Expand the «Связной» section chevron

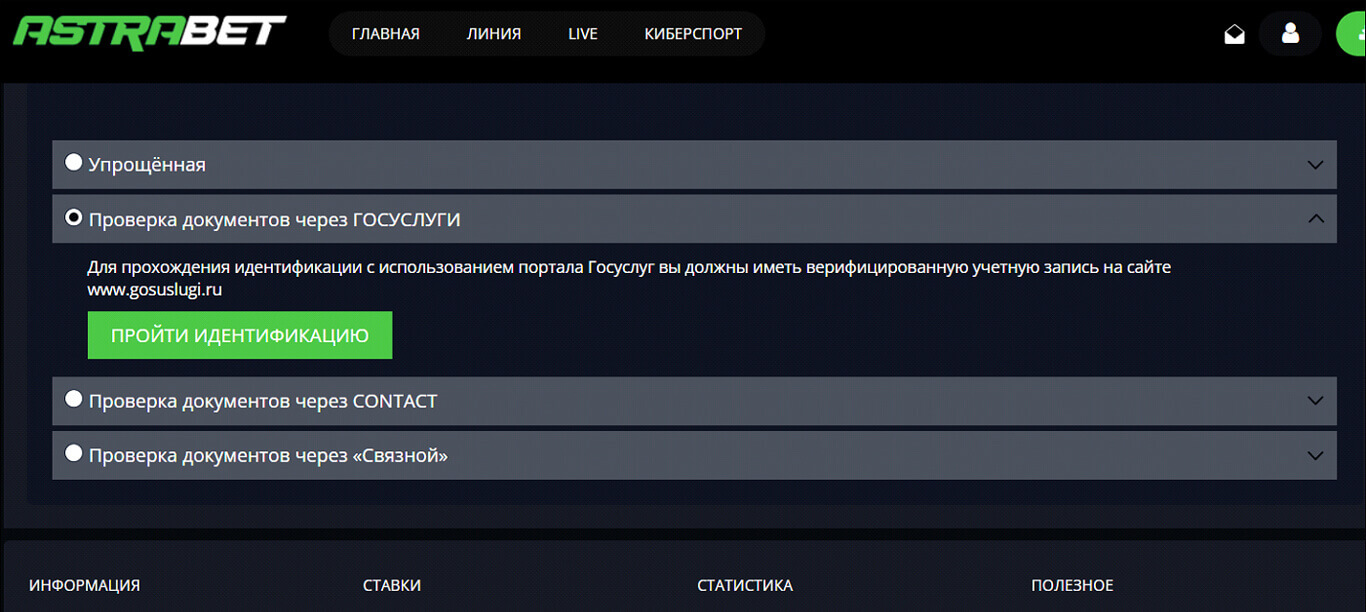coord(1316,456)
